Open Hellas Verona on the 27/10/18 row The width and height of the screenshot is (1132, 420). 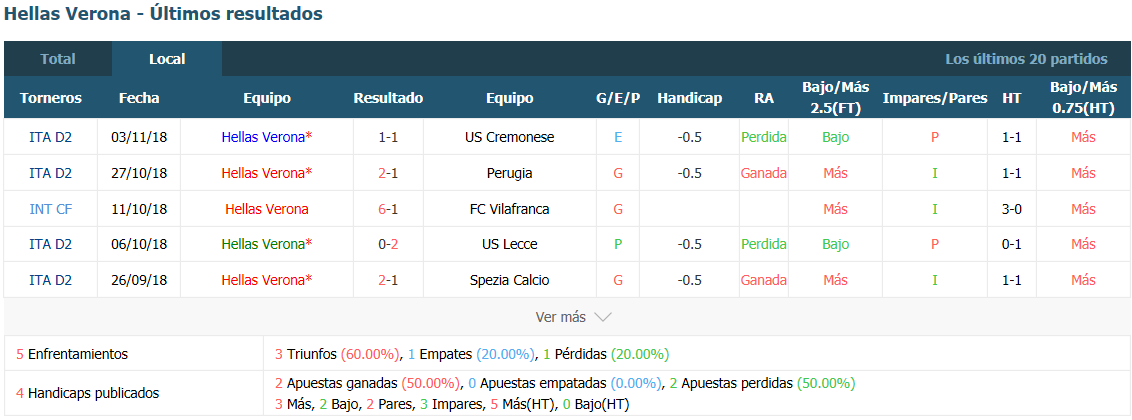click(x=266, y=173)
